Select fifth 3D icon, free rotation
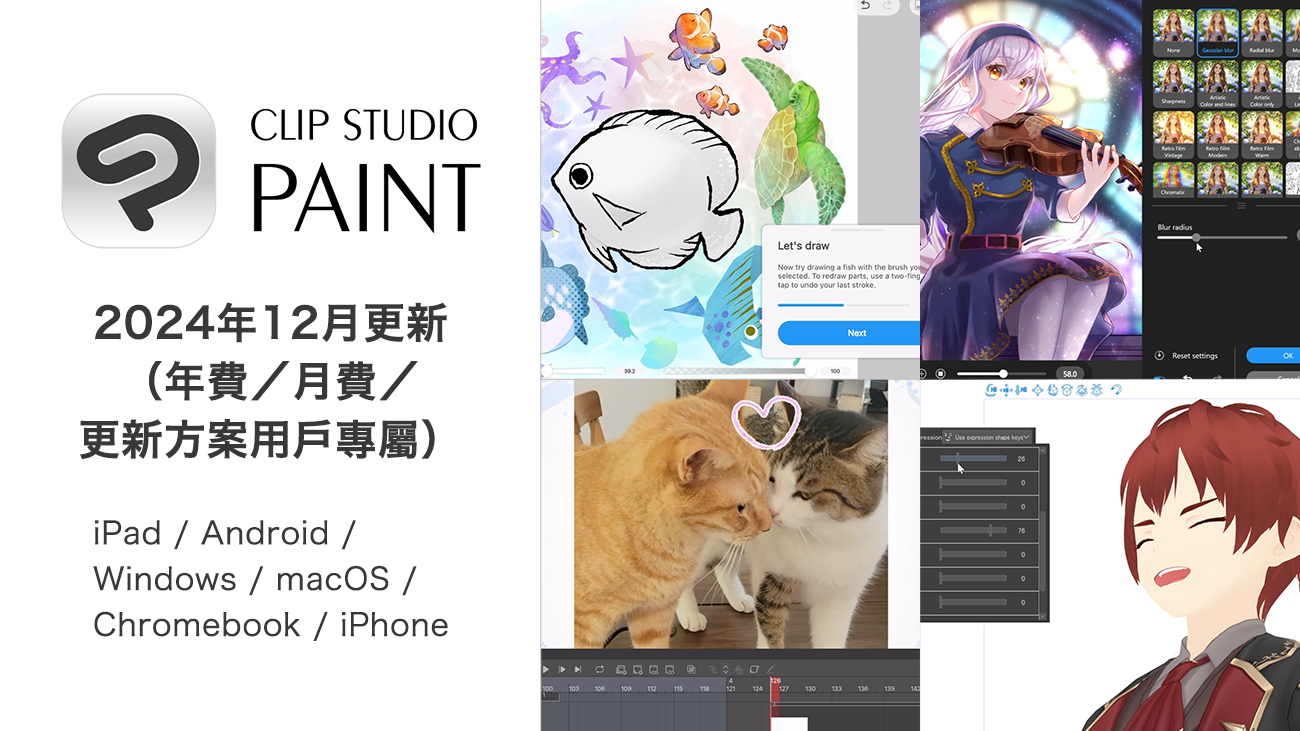The width and height of the screenshot is (1300, 731). 1052,390
